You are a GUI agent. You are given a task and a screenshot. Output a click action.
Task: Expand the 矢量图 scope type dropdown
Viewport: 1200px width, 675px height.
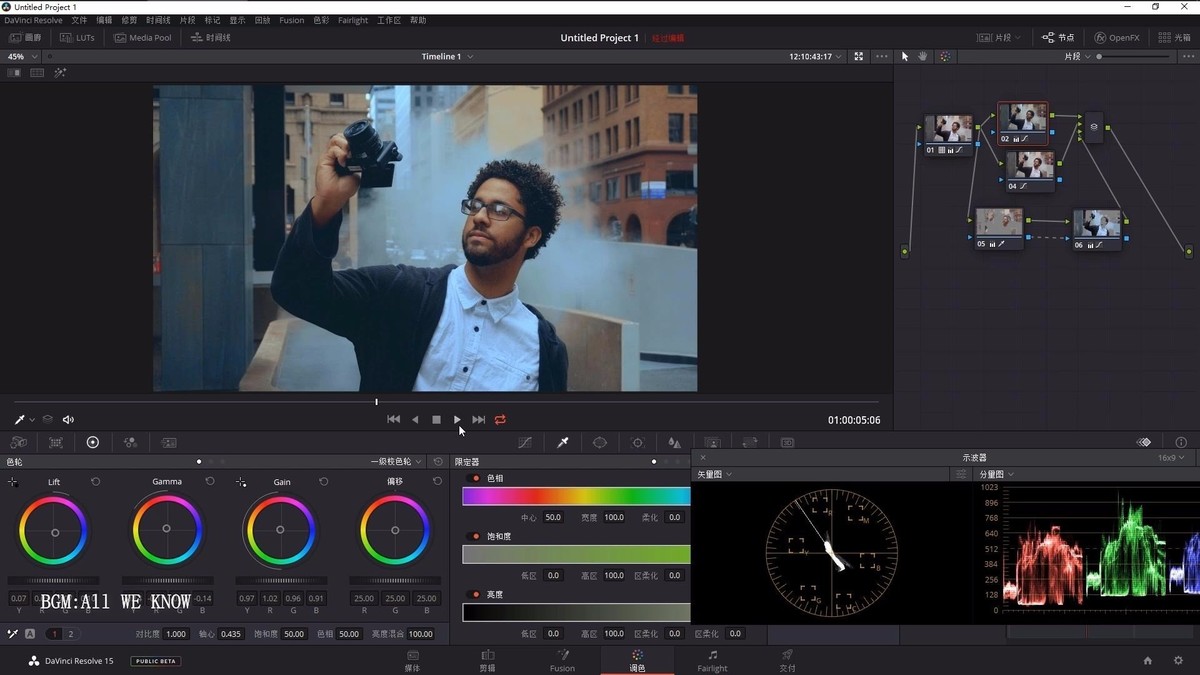[714, 474]
